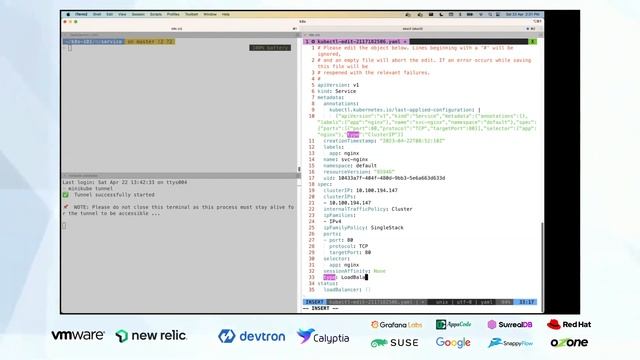Click the date and time in menu bar
Screen dimensions: 640x360
pos(522,14)
